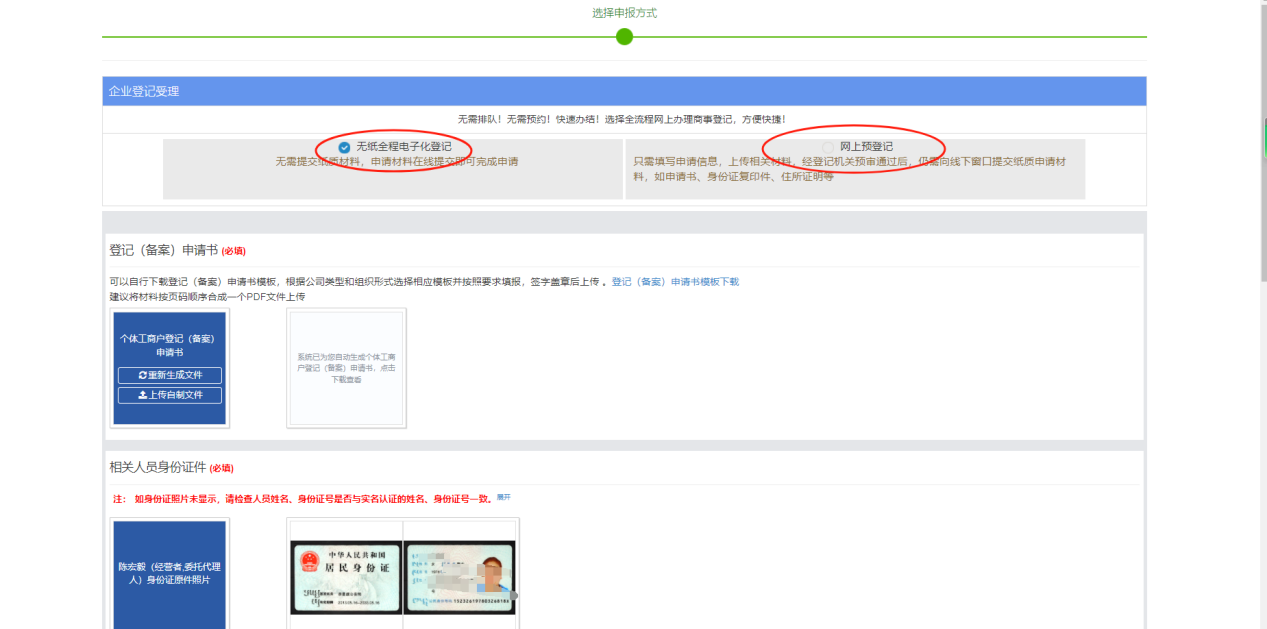Click the 登记（备案）申请书 section heading
1267x629 pixels.
pyautogui.click(x=163, y=250)
